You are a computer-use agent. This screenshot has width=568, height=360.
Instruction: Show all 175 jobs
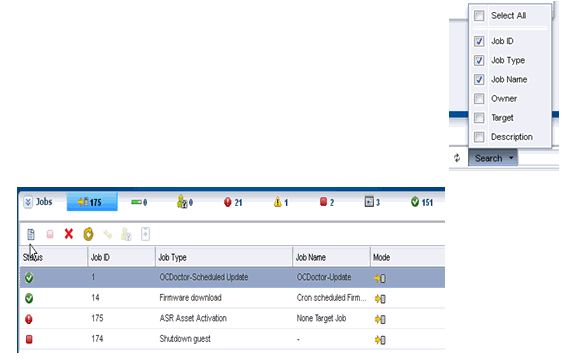[92, 202]
